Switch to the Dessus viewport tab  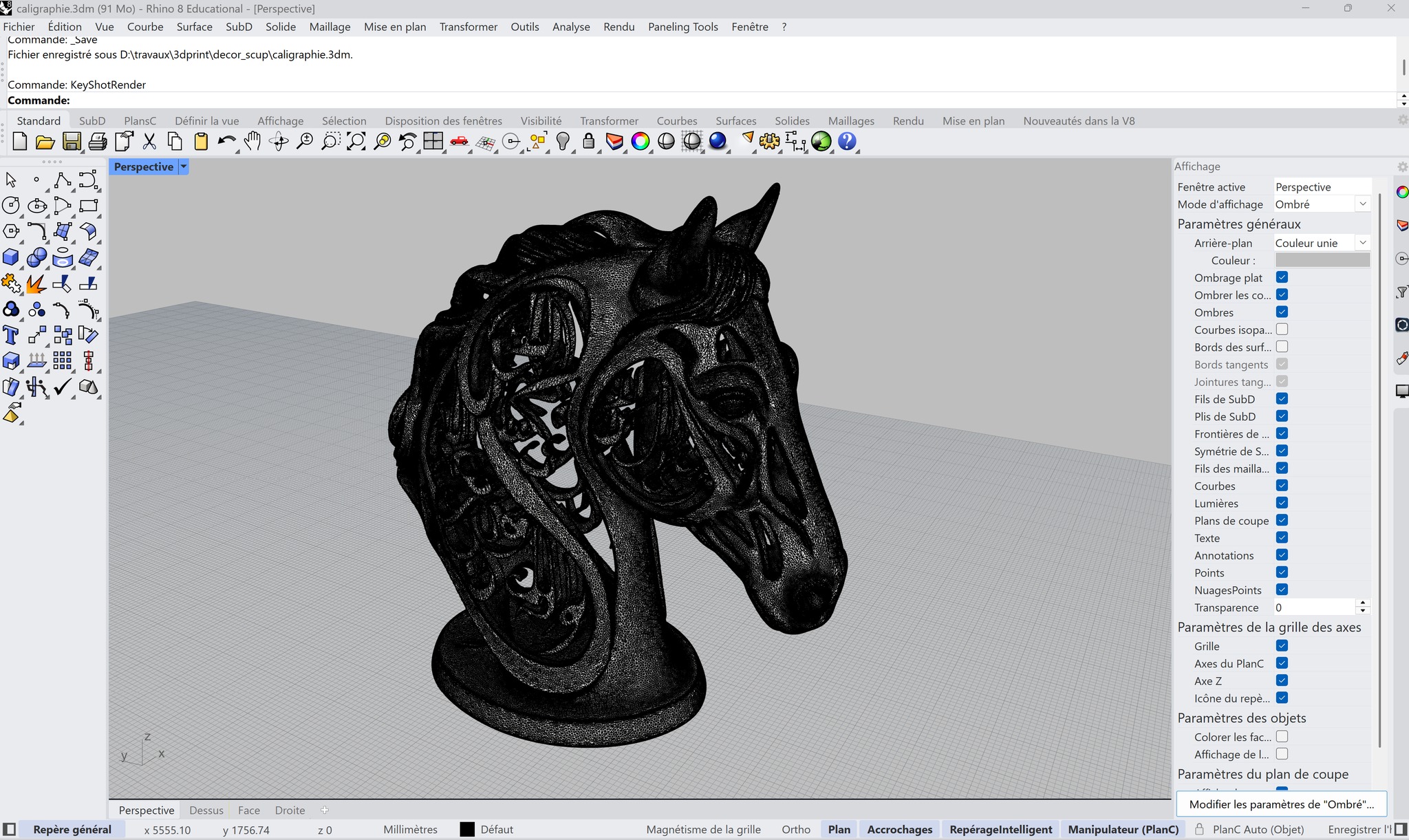tap(206, 810)
